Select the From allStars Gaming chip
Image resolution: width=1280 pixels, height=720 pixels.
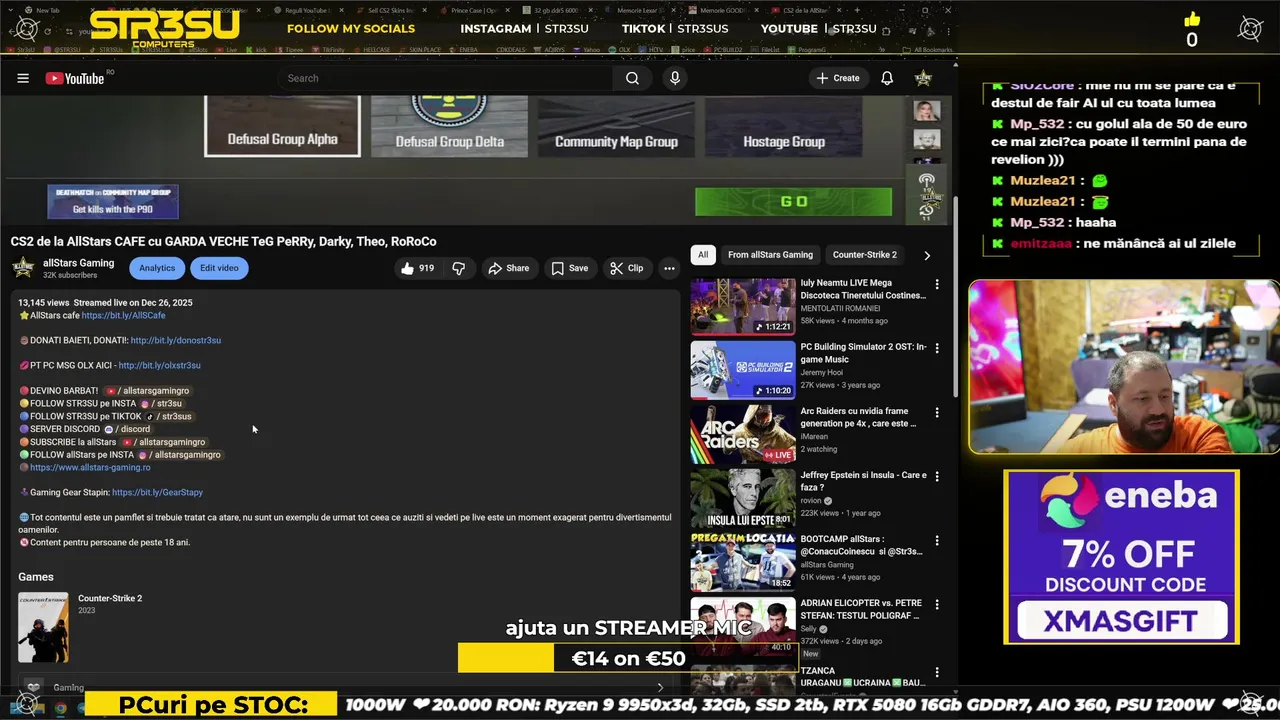tap(770, 255)
